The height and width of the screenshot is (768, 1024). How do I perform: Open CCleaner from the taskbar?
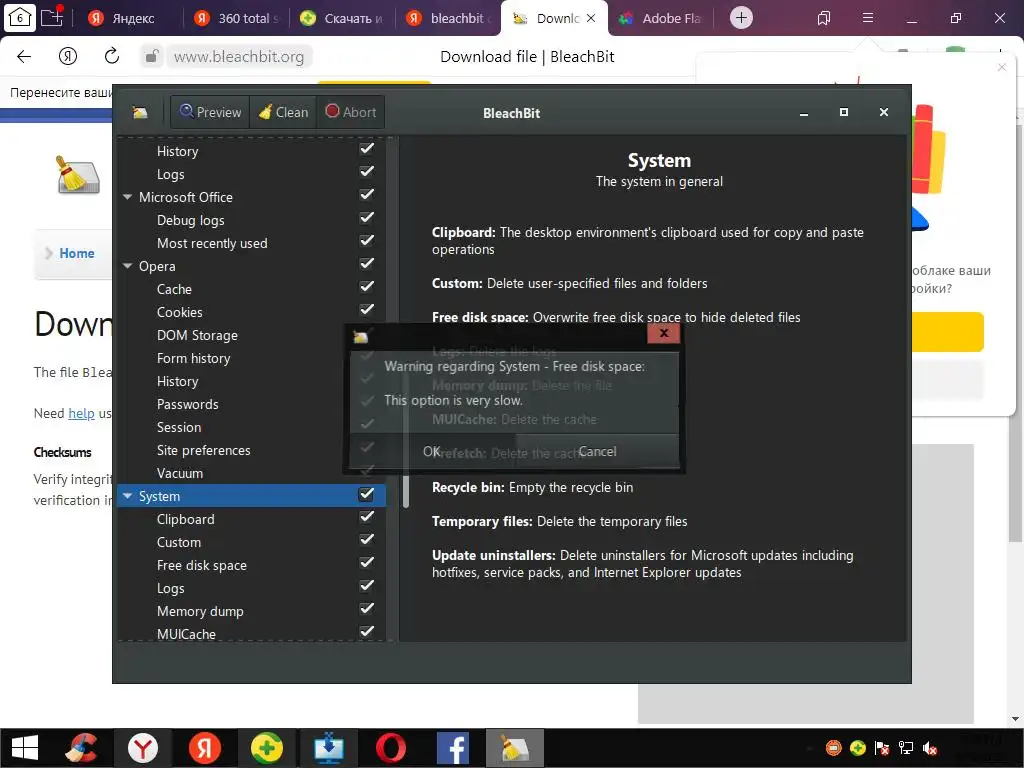coord(82,748)
